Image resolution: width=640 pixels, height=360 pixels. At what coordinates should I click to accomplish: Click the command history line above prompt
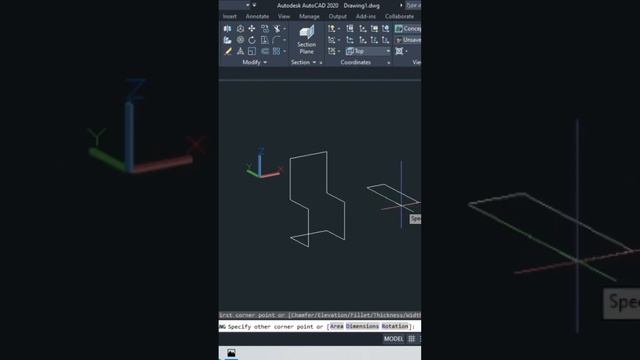pyautogui.click(x=320, y=315)
